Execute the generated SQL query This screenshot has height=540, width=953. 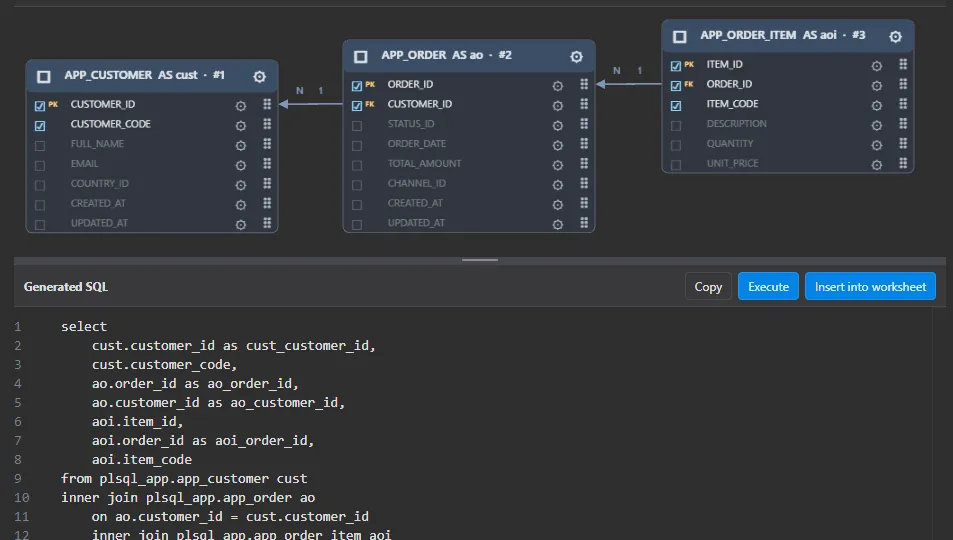(x=768, y=286)
